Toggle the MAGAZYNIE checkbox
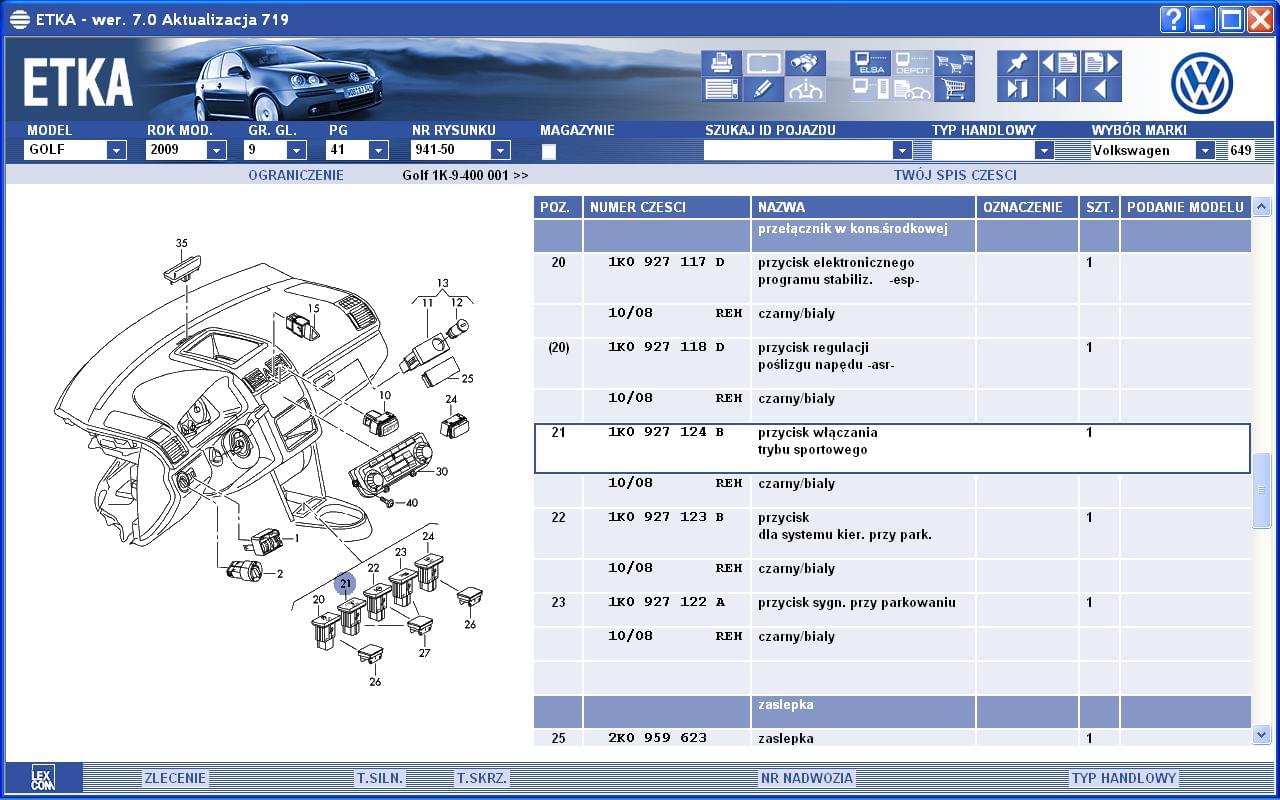Image resolution: width=1280 pixels, height=800 pixels. coord(548,152)
